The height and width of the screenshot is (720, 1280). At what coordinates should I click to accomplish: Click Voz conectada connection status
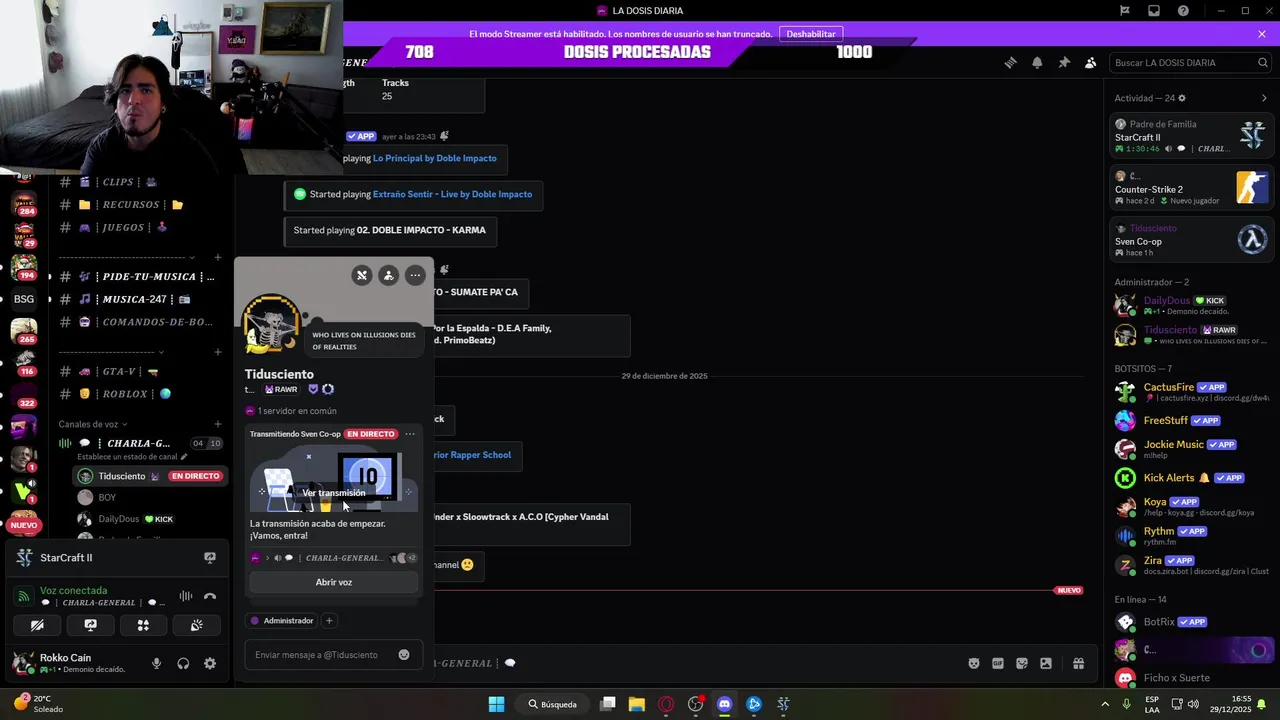click(x=73, y=591)
